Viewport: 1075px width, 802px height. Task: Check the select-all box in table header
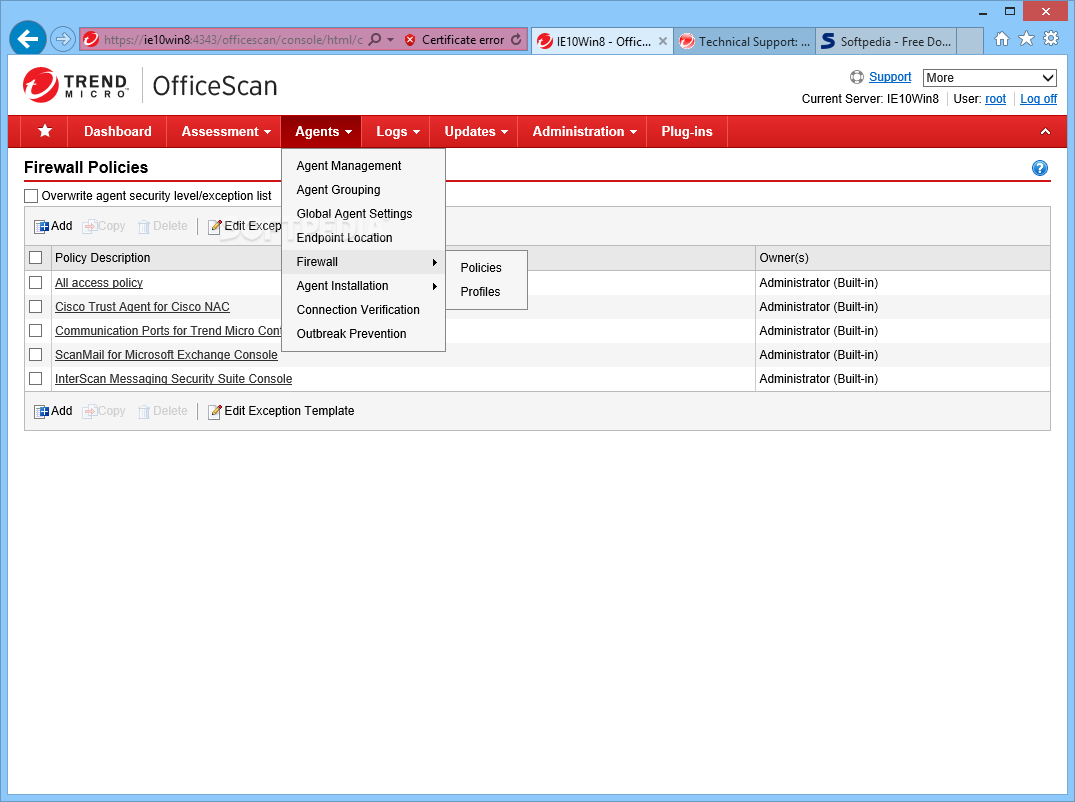(36, 257)
